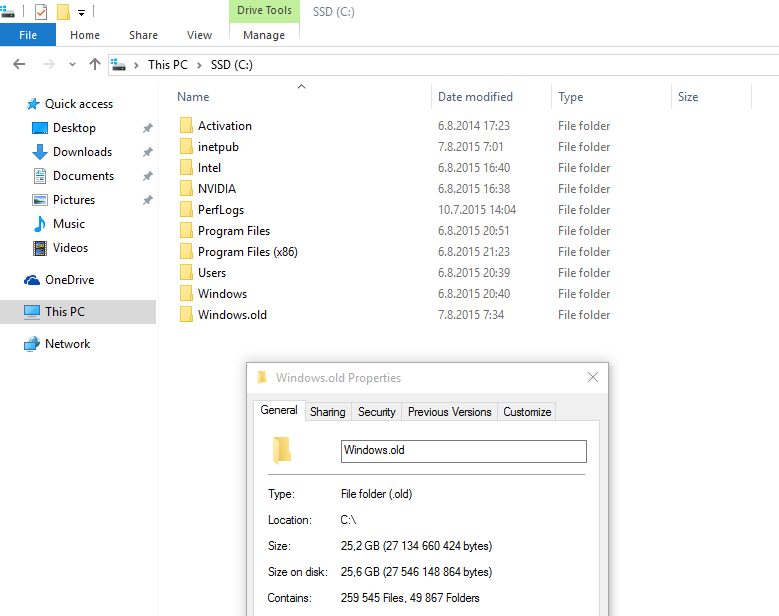Click the pin icon next to Desktop
Screen dimensions: 779x616
[148, 128]
